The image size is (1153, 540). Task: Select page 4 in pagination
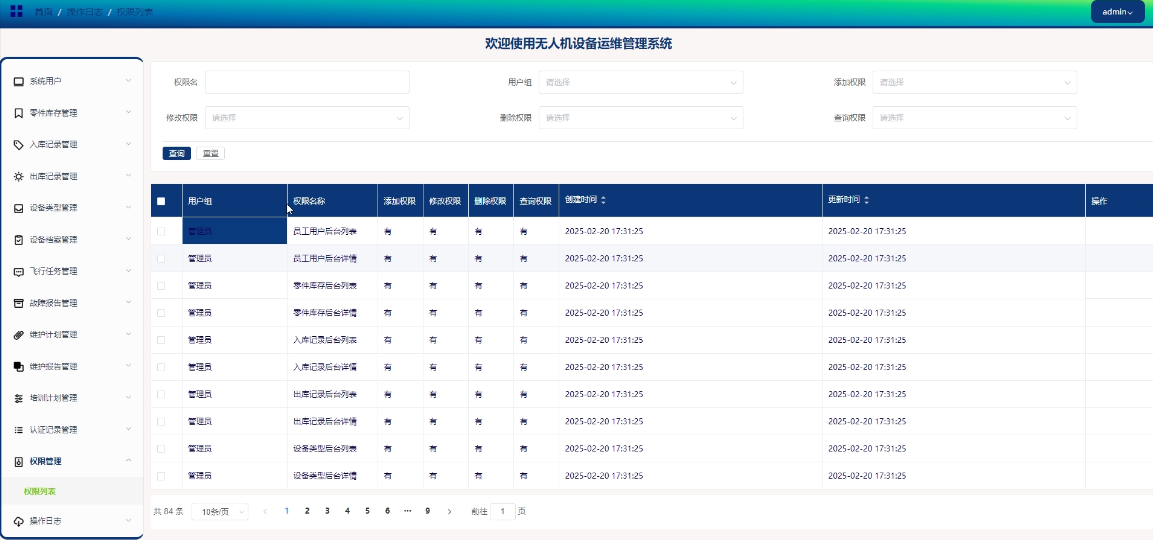click(347, 511)
